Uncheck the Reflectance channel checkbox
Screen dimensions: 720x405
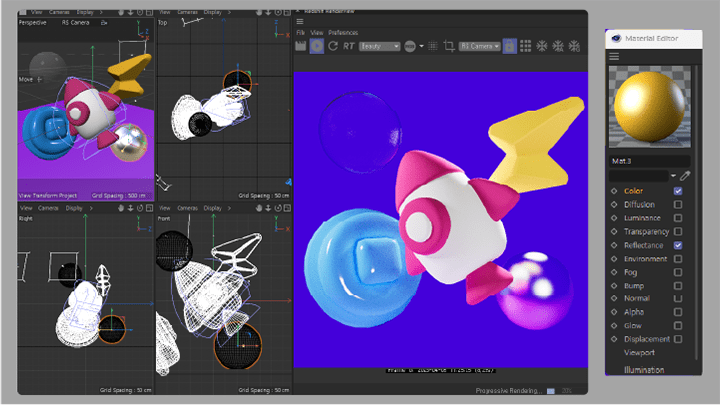678,245
